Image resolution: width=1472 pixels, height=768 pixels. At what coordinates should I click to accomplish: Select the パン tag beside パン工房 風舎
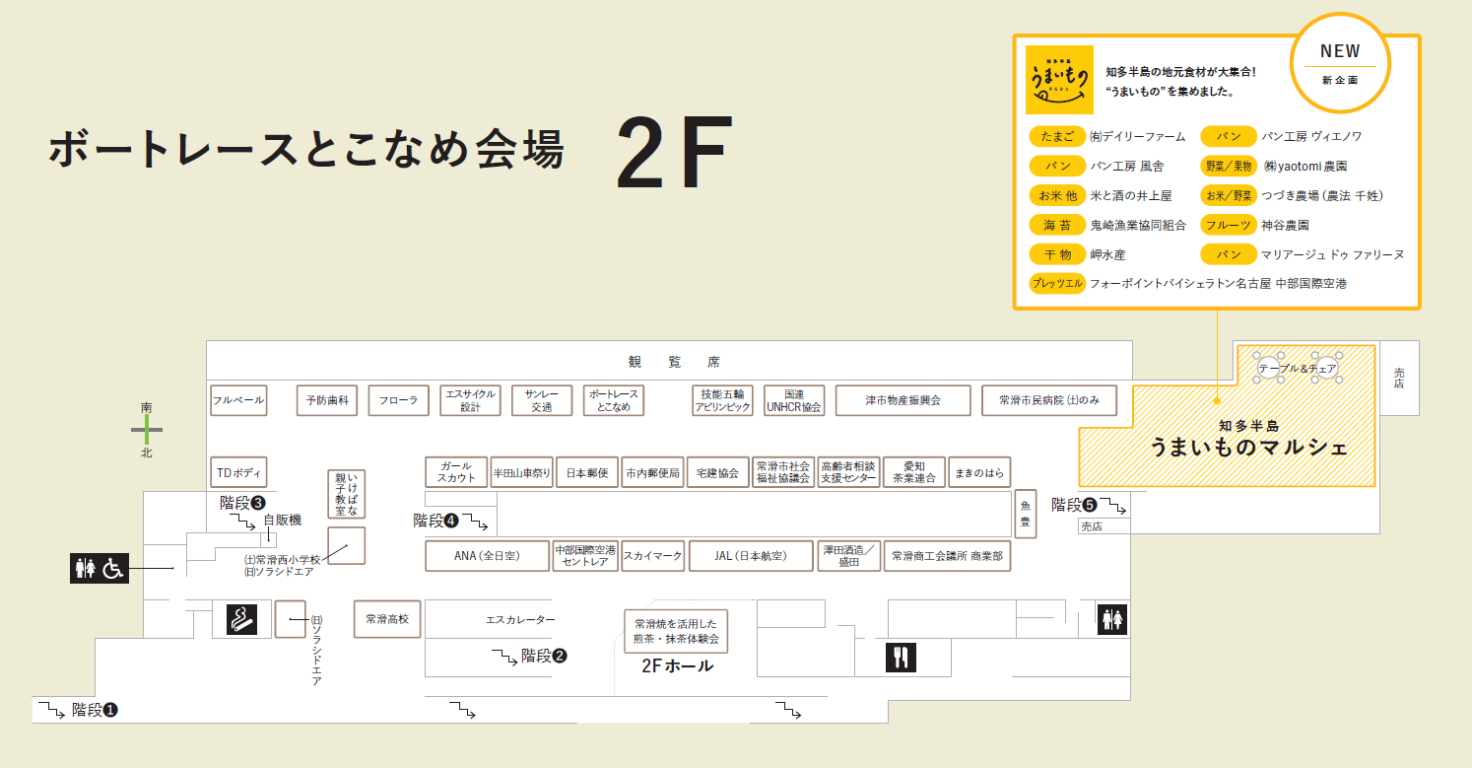tap(1056, 166)
